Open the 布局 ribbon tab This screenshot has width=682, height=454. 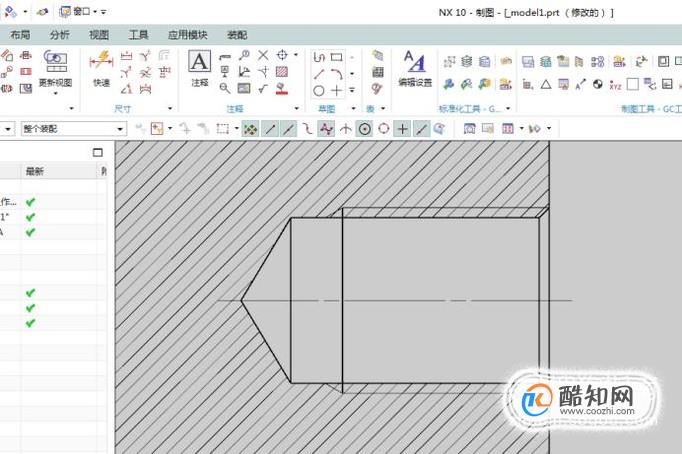(20, 35)
